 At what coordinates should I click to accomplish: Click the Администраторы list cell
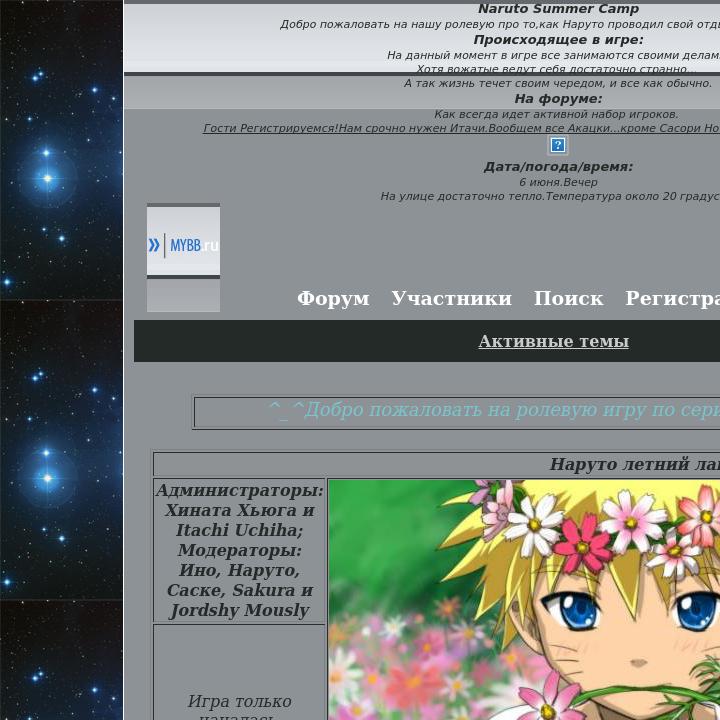click(239, 550)
